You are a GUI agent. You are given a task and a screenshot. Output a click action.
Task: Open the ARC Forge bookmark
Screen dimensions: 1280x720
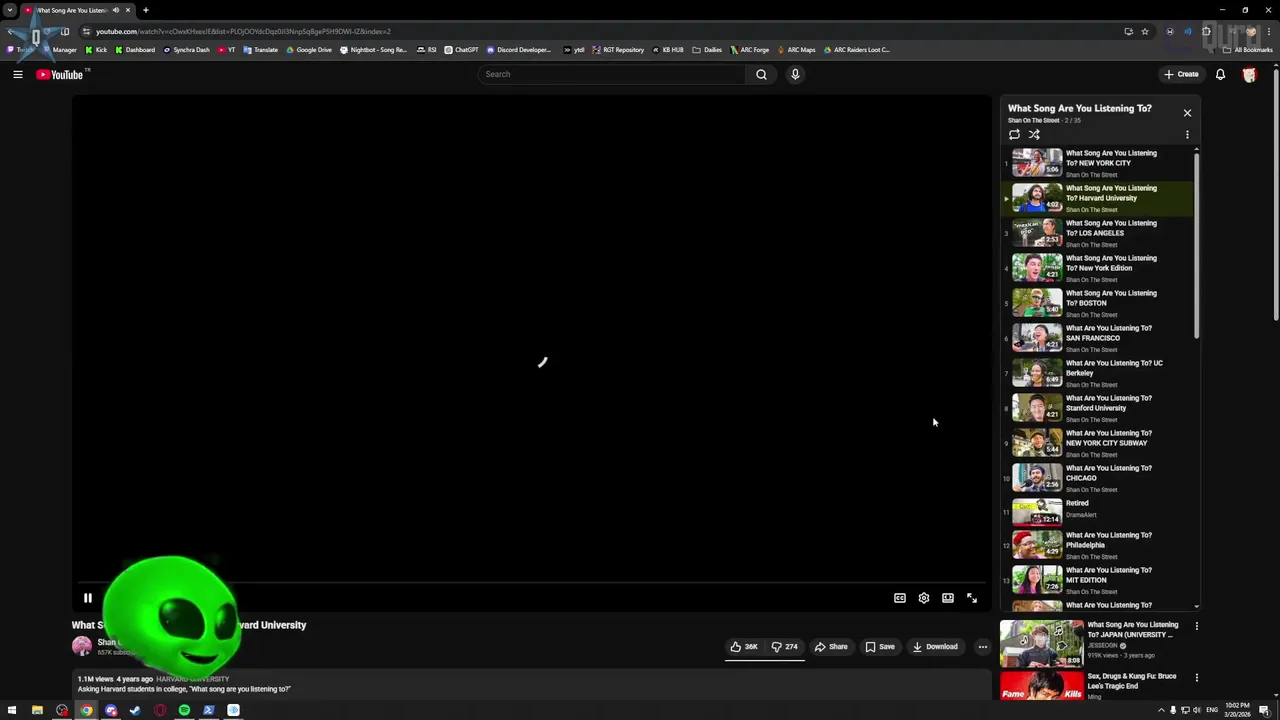pos(750,50)
